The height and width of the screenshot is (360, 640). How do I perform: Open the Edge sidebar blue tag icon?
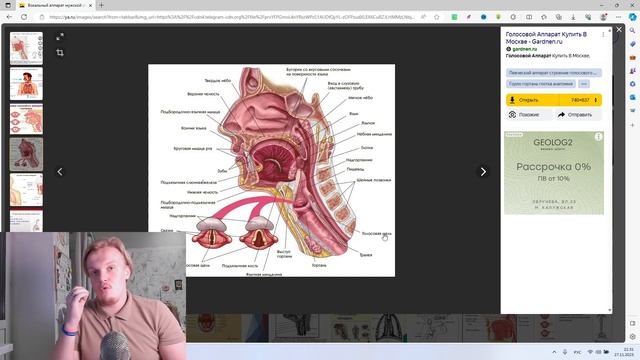pyautogui.click(x=633, y=44)
